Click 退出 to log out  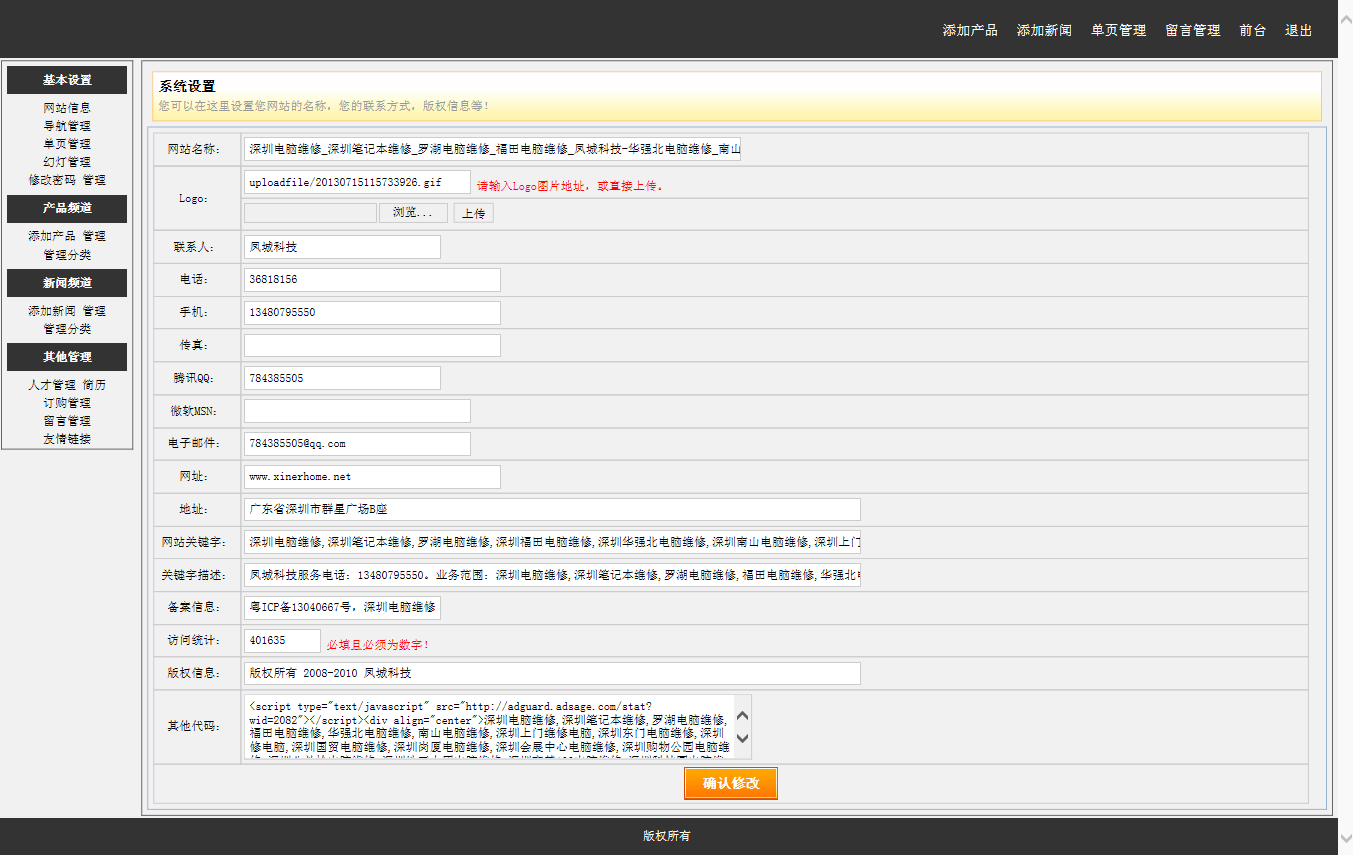click(x=1298, y=31)
